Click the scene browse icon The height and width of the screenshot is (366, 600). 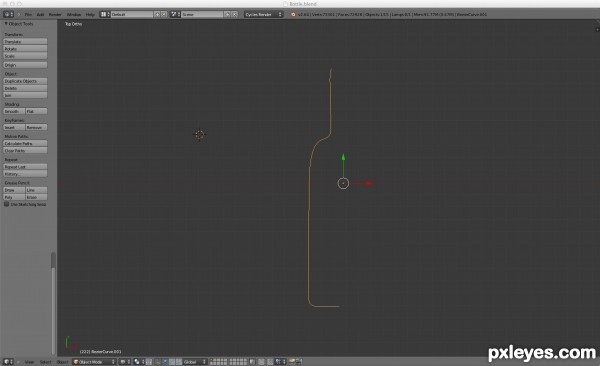175,14
